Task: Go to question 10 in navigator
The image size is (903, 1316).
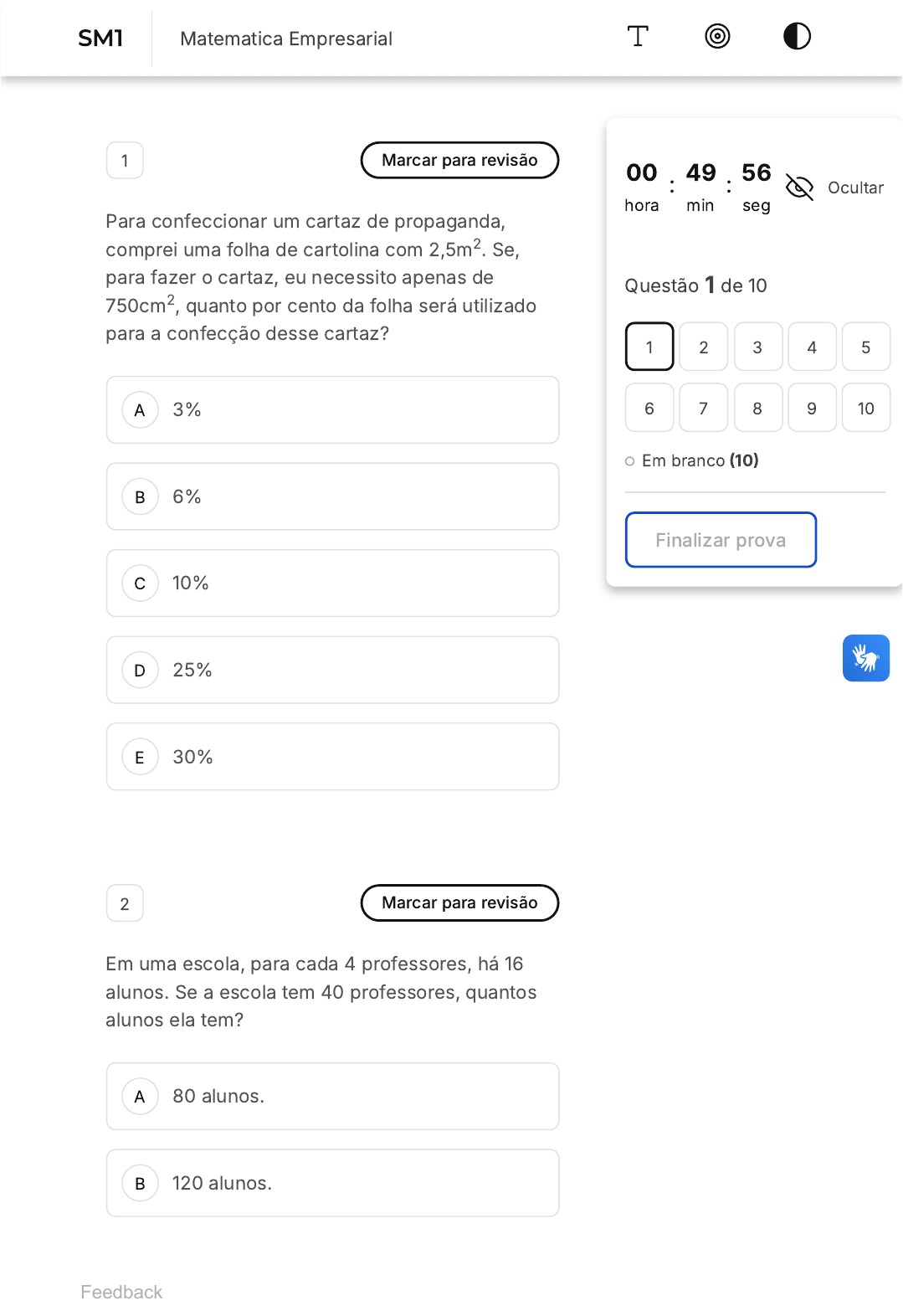Action: click(x=866, y=408)
